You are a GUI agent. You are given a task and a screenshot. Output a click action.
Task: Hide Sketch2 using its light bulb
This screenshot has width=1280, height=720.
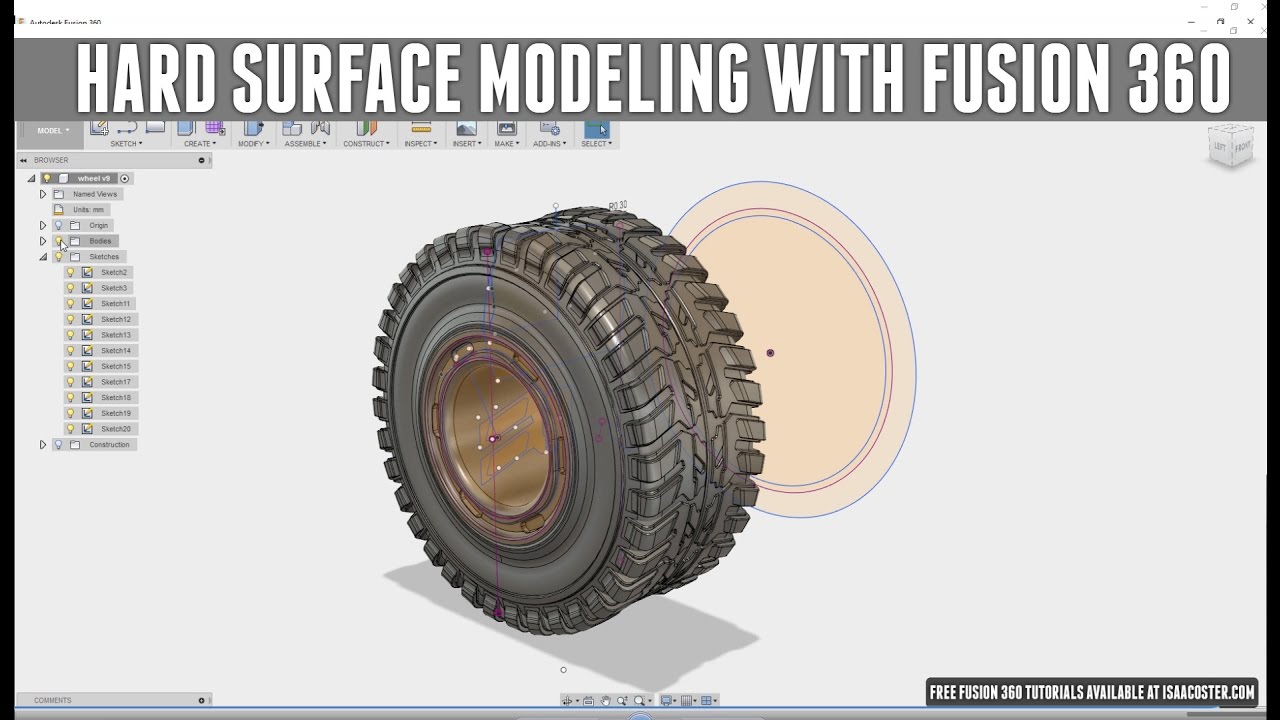tap(70, 272)
